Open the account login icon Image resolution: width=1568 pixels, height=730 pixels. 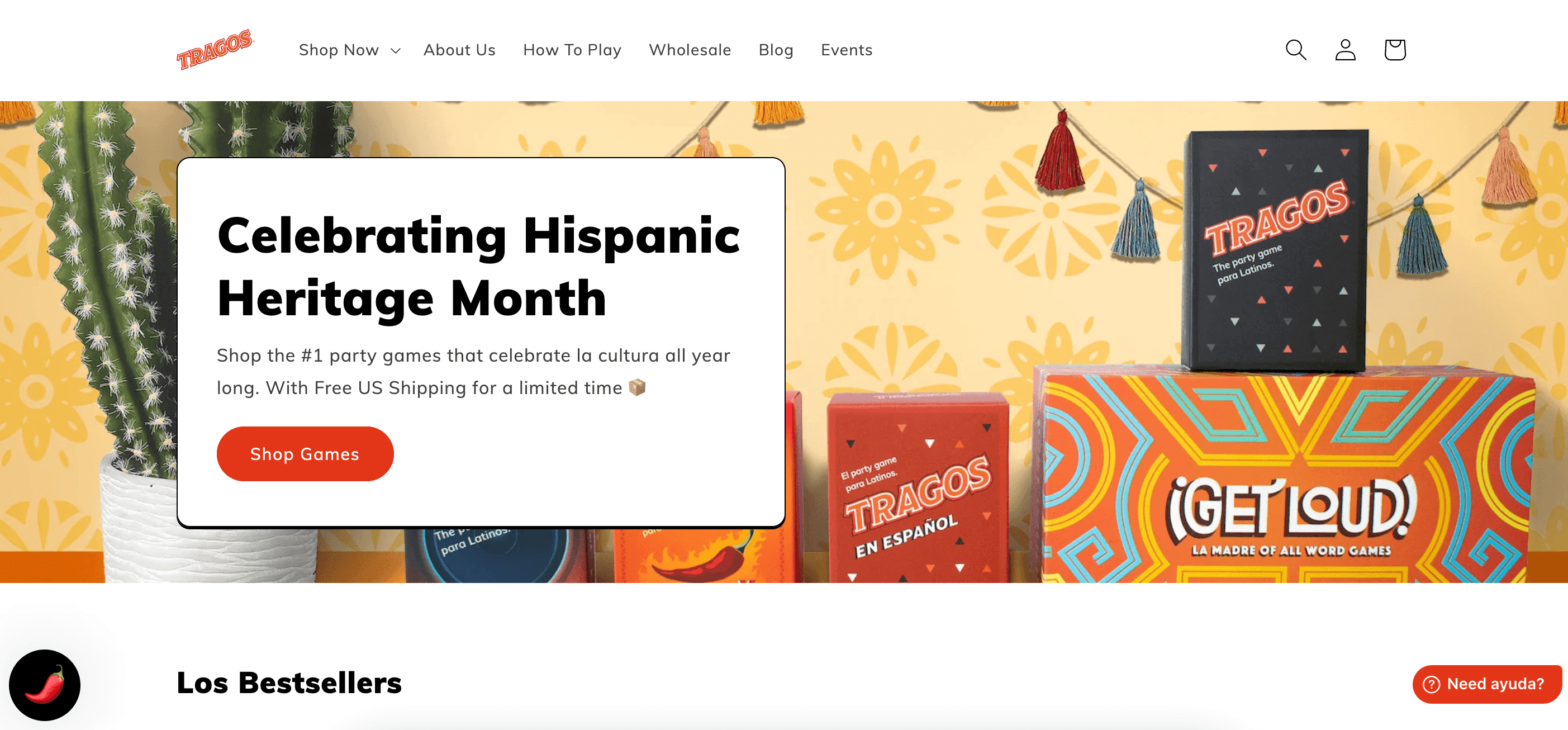tap(1345, 50)
